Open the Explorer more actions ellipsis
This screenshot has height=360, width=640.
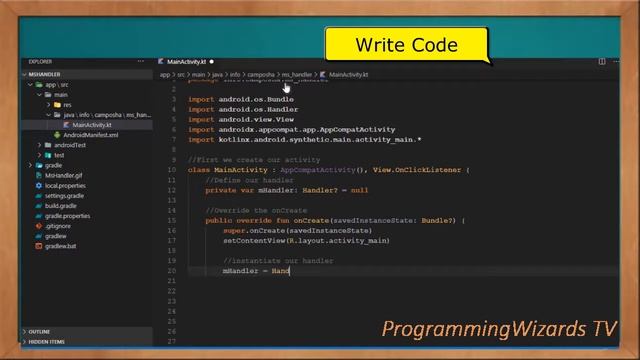click(x=140, y=61)
